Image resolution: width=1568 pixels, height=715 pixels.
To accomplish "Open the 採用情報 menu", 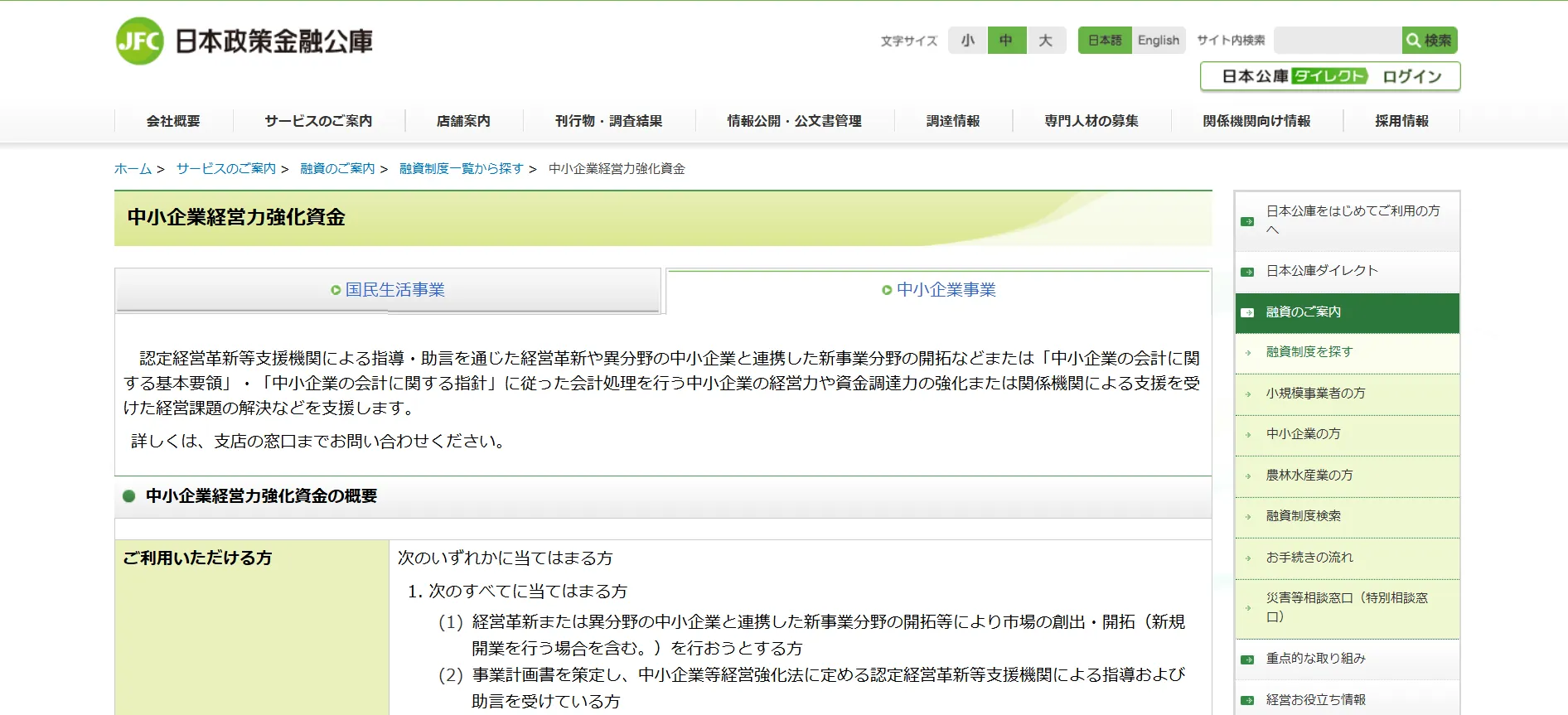I will [x=1402, y=121].
